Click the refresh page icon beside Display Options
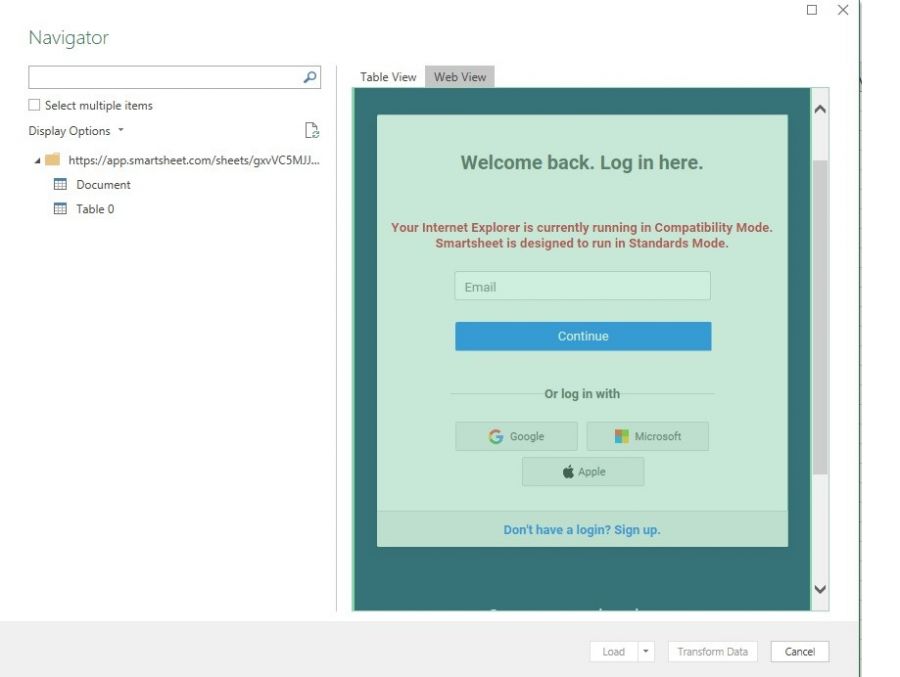Image resolution: width=900 pixels, height=677 pixels. 312,130
